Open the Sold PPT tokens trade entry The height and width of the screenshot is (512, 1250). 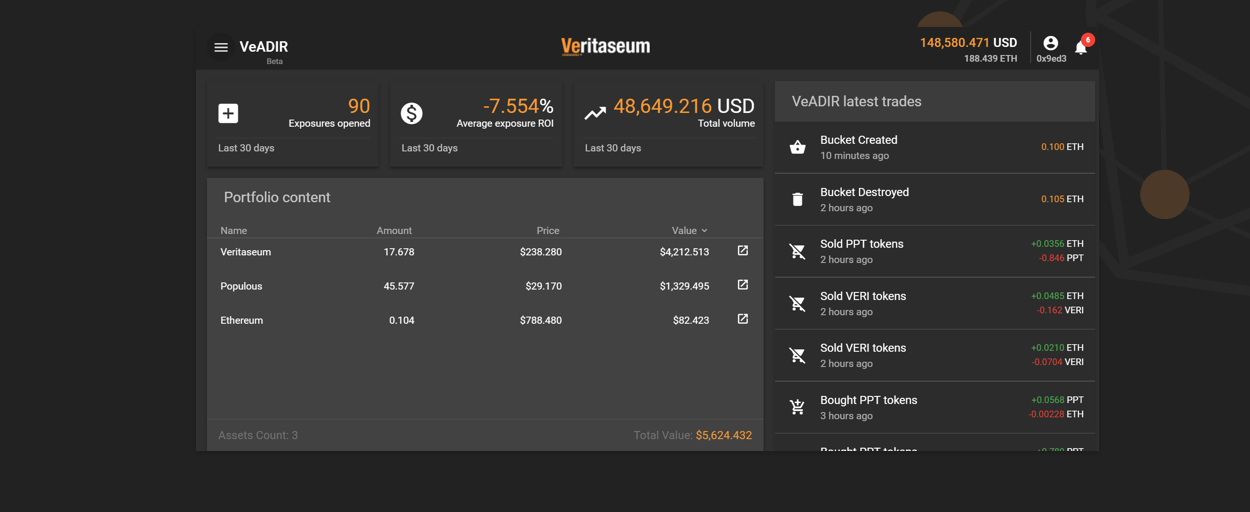[x=935, y=251]
